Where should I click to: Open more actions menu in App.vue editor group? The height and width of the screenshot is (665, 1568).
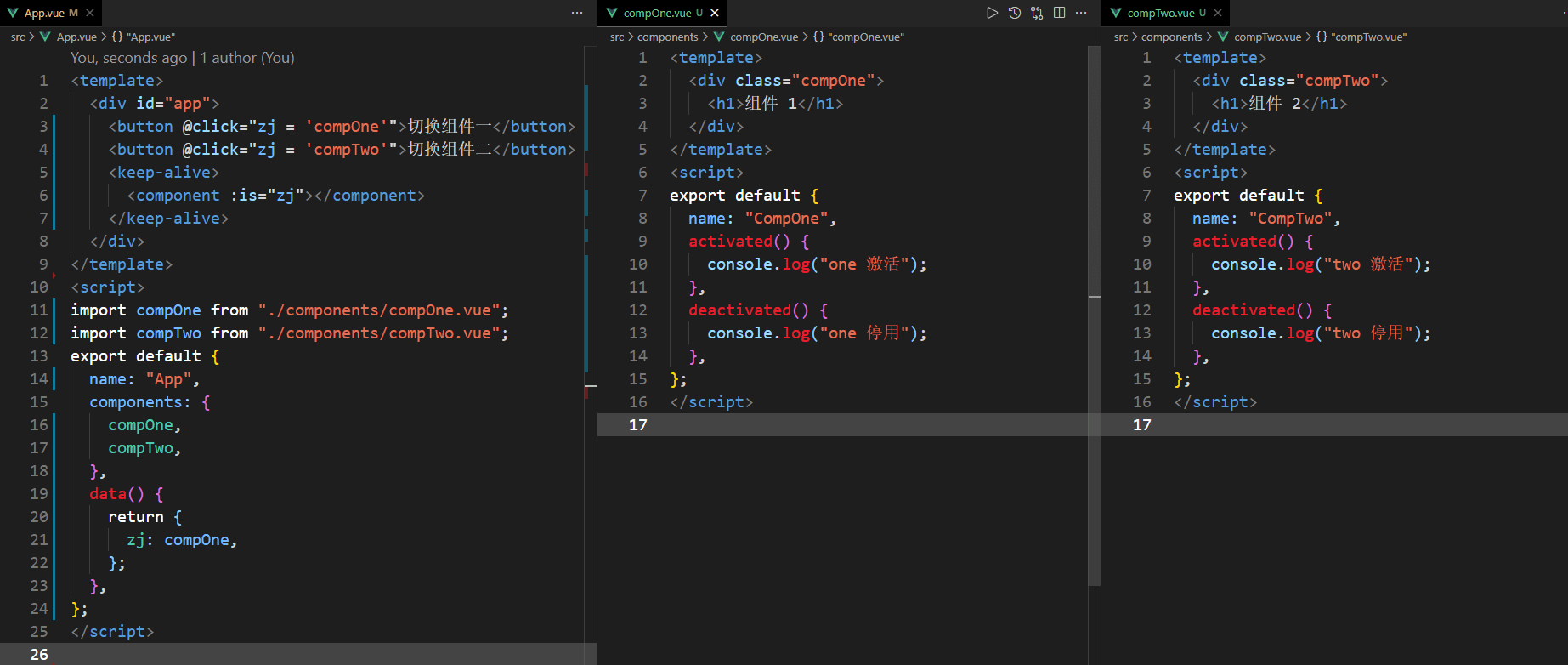tap(577, 13)
